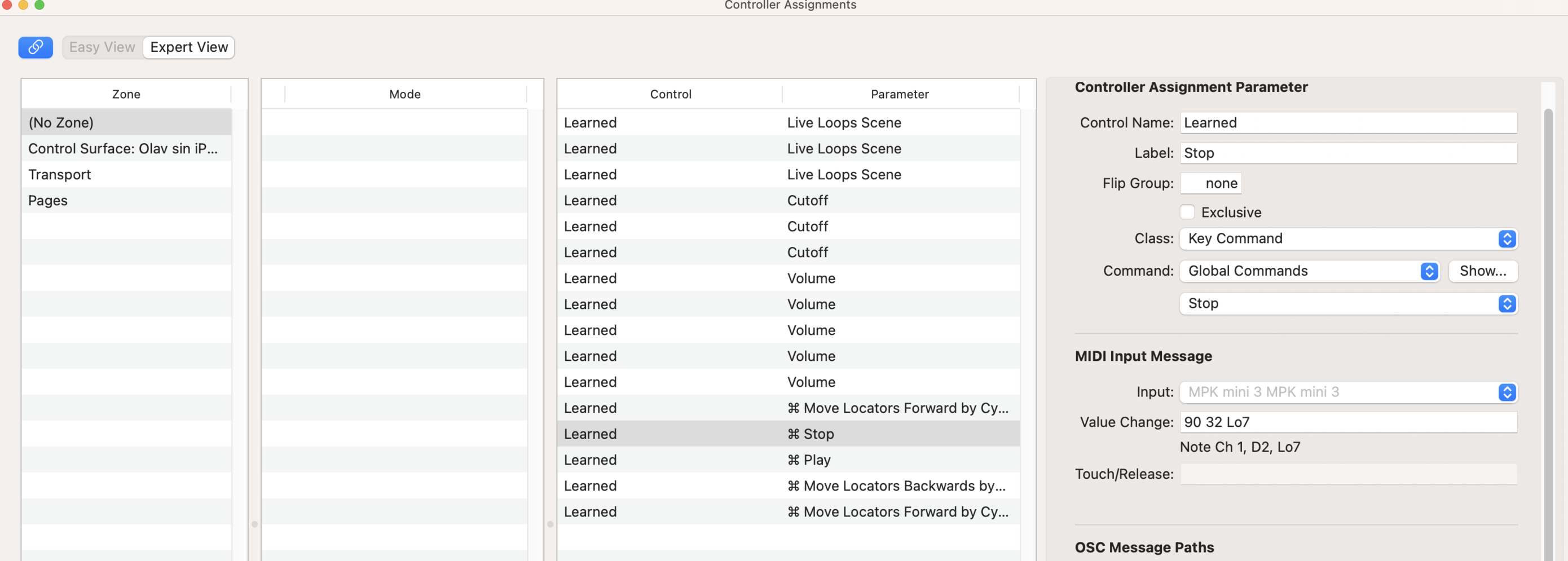
Task: Select the Transport zone
Action: coord(60,175)
